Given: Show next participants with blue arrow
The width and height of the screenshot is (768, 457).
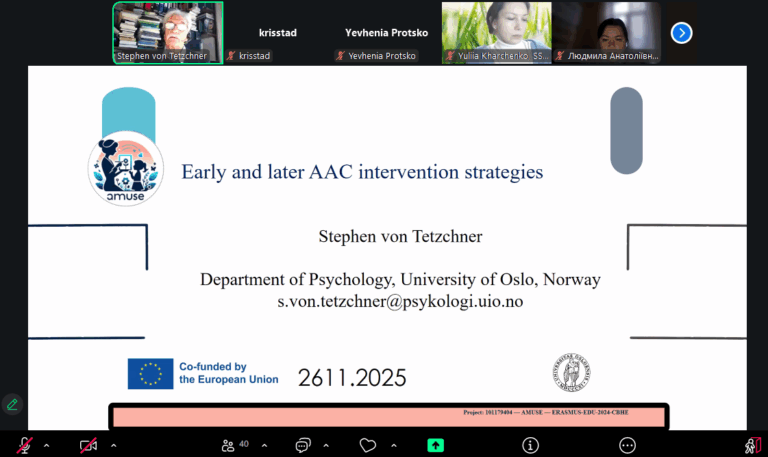Looking at the screenshot, I should 681,33.
